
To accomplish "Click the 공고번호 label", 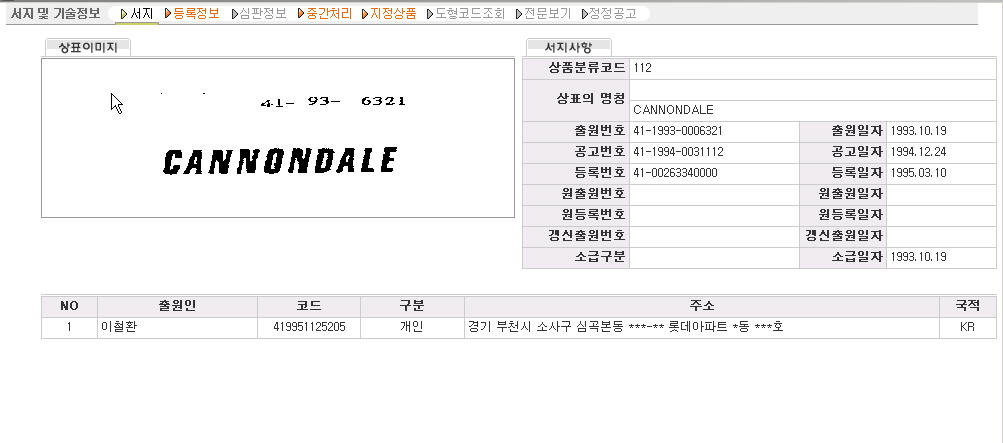I will (599, 152).
